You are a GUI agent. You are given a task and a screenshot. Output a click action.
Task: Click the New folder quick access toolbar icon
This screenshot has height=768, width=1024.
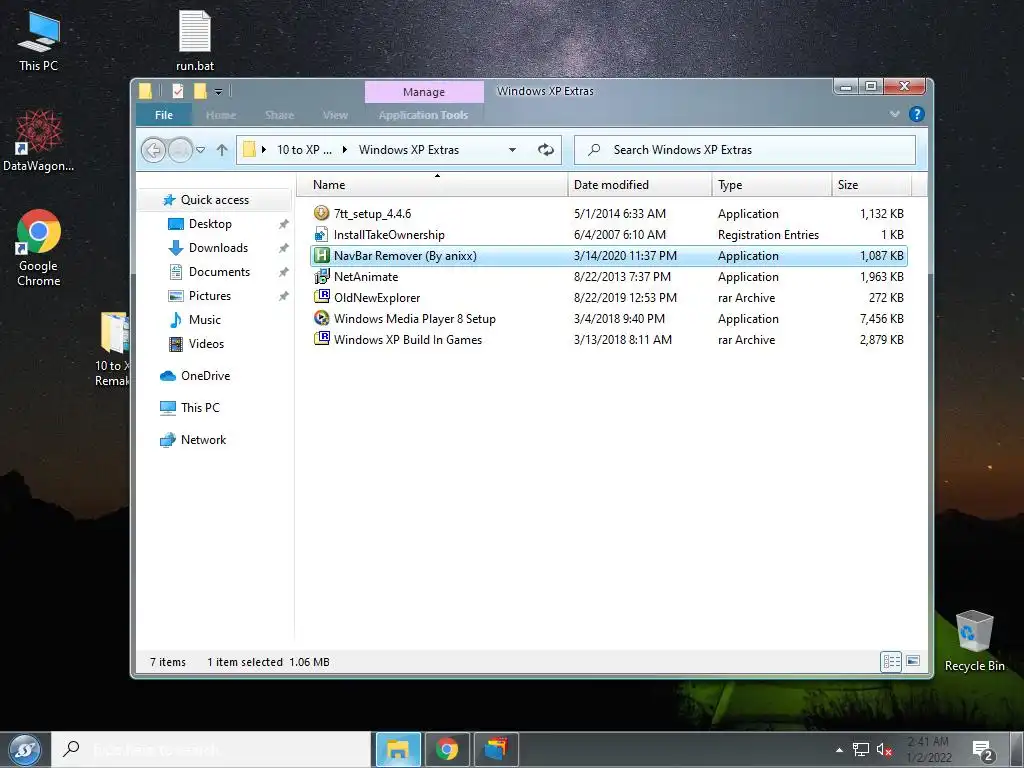(200, 91)
